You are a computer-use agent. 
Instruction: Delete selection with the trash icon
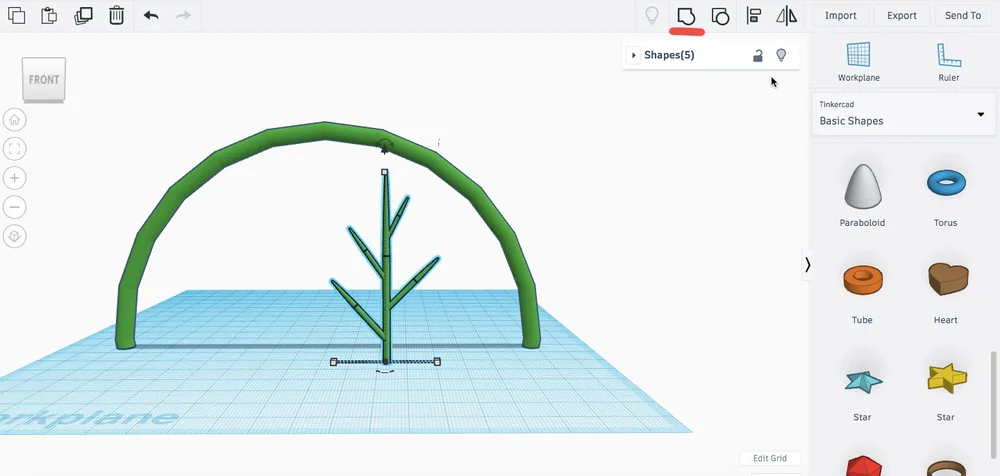coord(116,15)
